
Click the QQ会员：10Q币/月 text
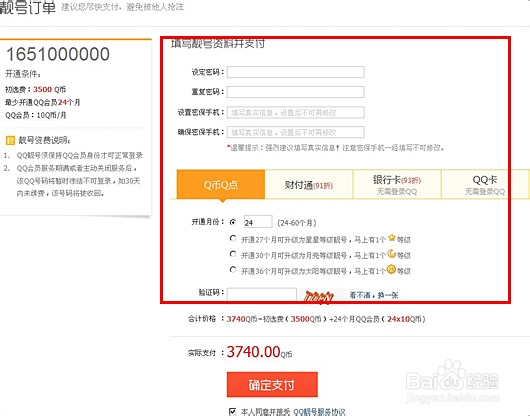(x=35, y=115)
